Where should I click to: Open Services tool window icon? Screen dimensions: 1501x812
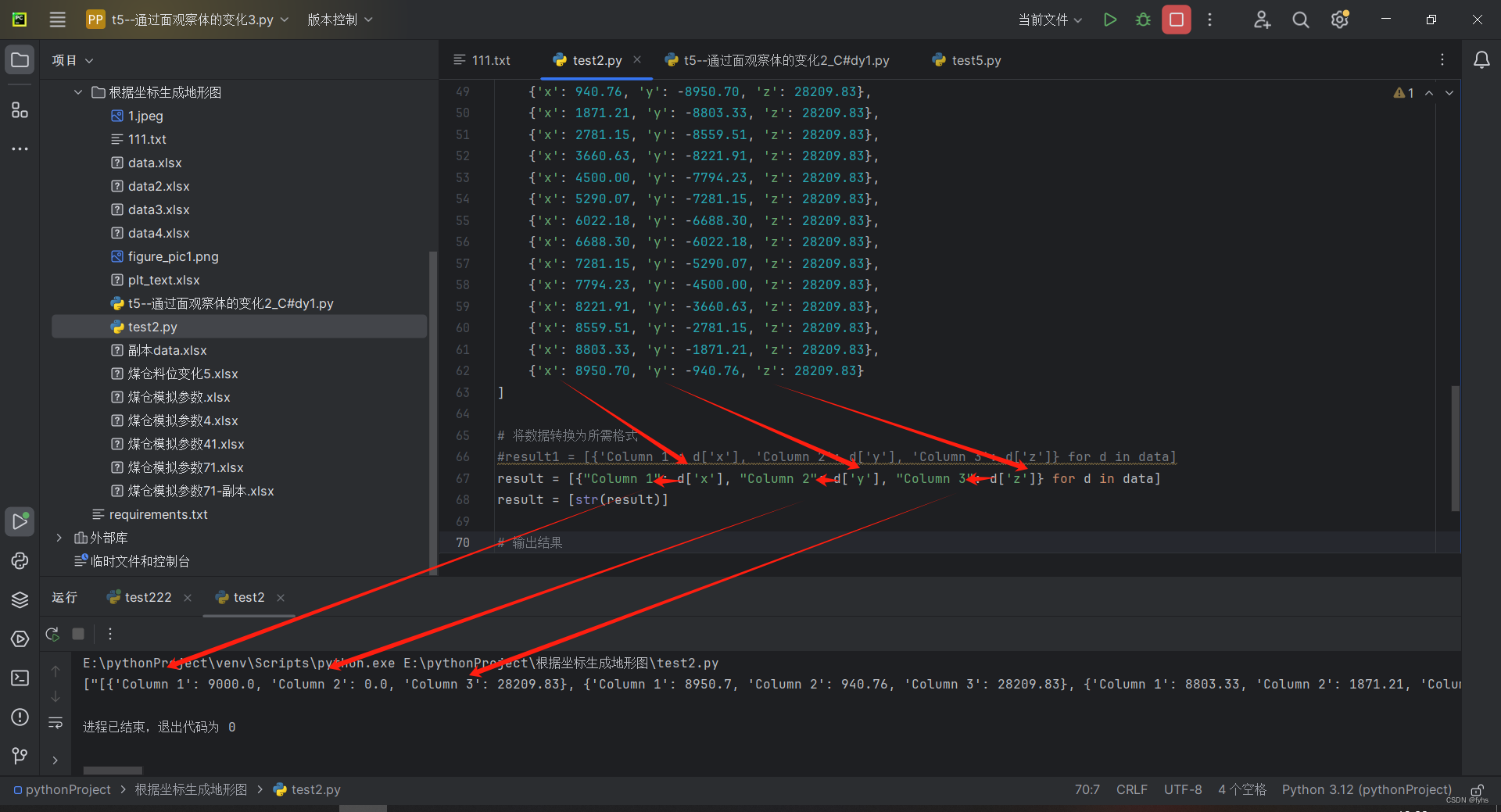point(20,639)
